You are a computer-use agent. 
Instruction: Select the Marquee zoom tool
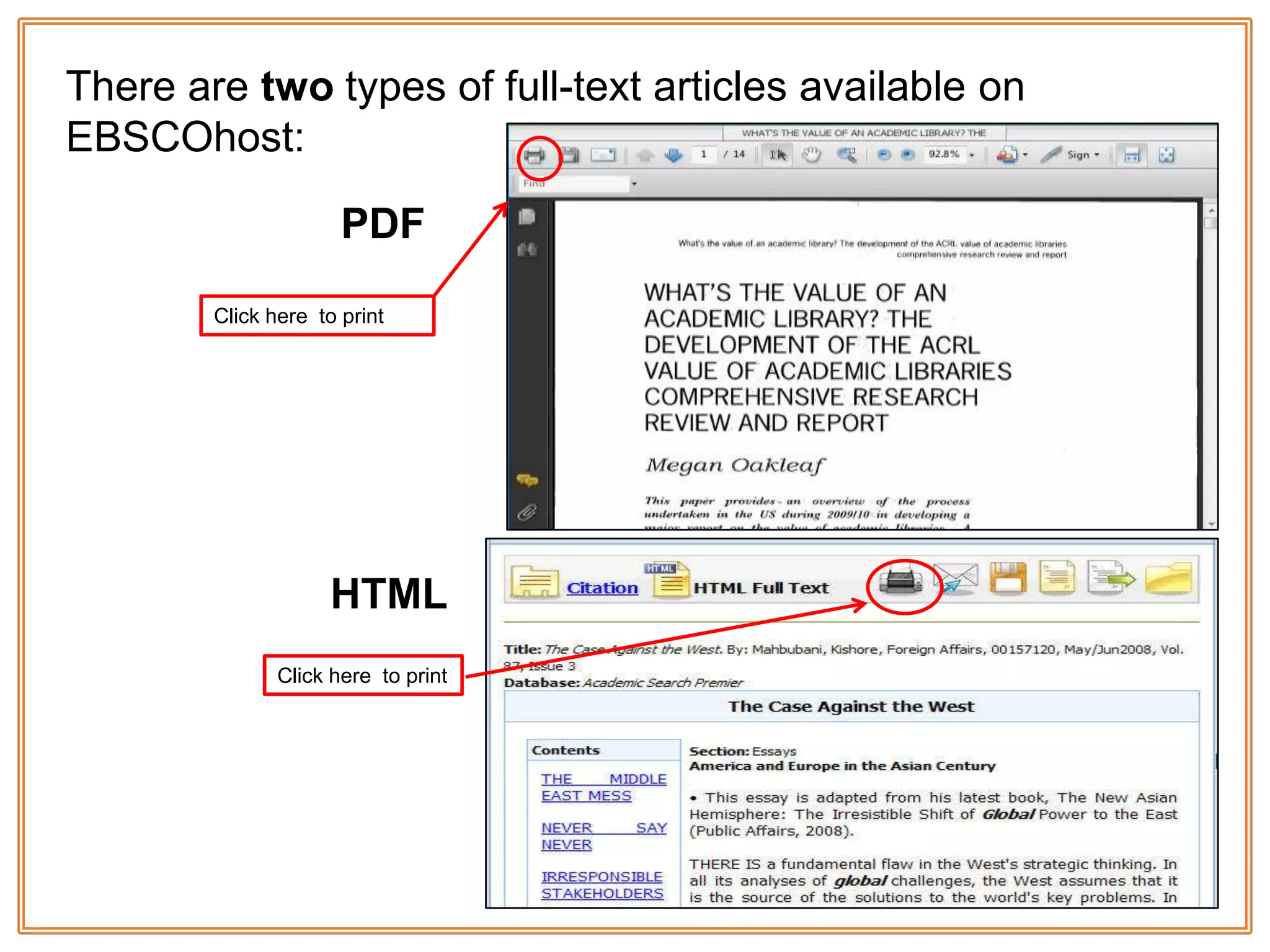click(846, 155)
